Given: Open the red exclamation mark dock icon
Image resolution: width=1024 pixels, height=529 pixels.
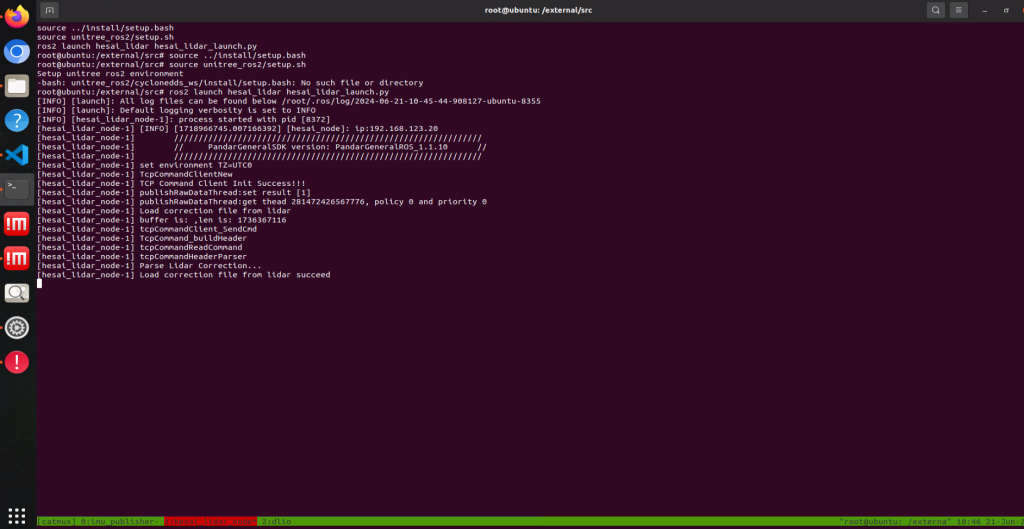Looking at the screenshot, I should coord(17,362).
